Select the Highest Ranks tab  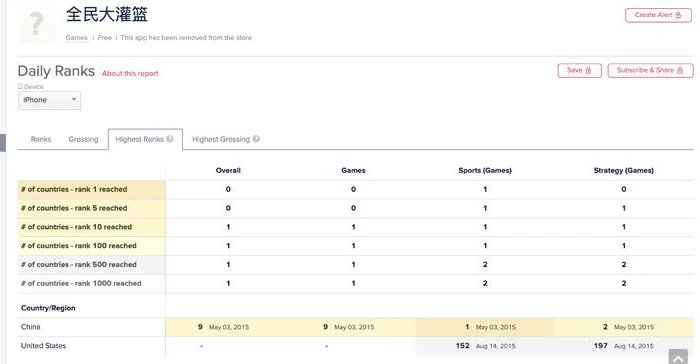145,139
